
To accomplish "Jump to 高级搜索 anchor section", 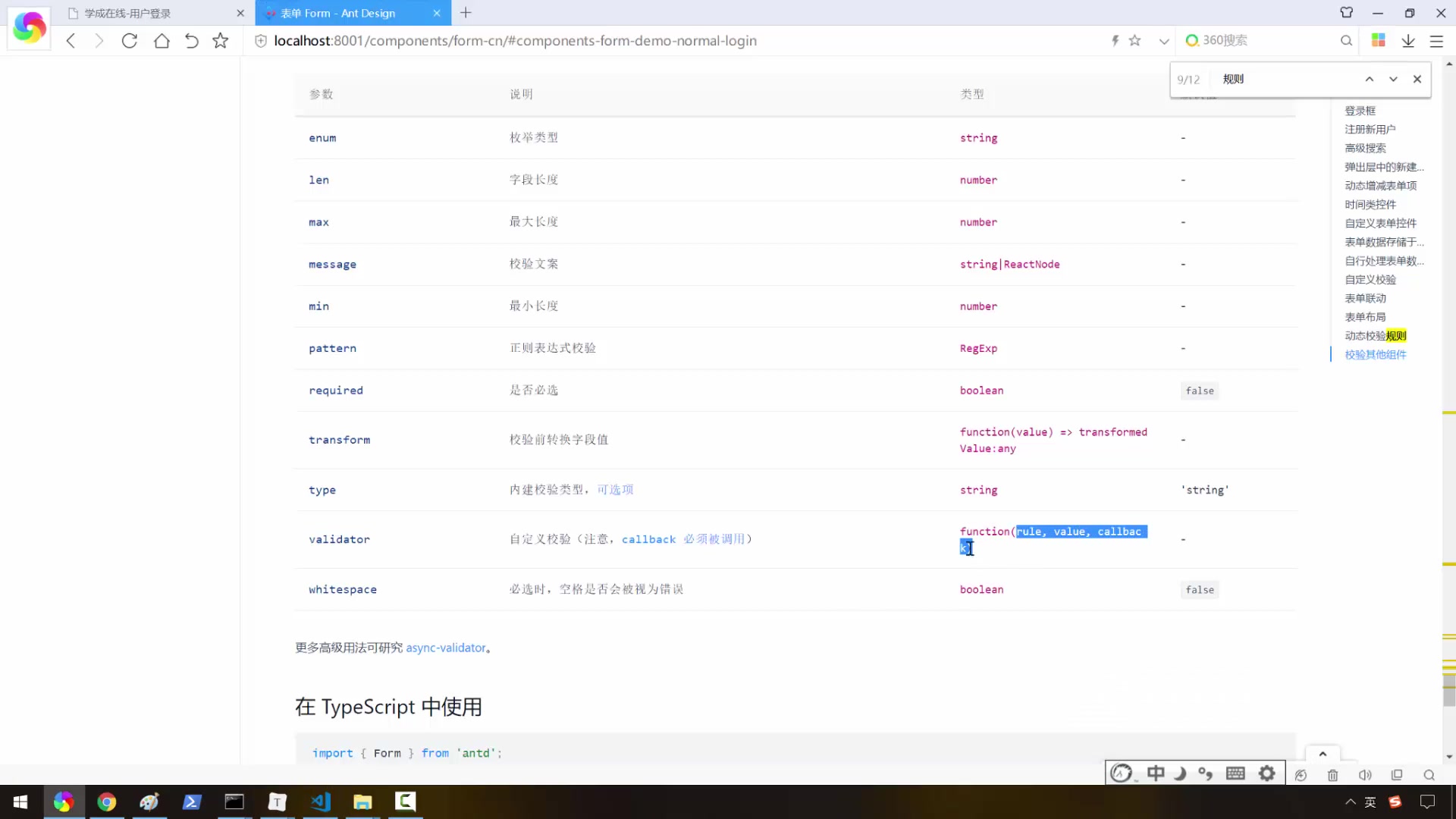I will coord(1365,149).
